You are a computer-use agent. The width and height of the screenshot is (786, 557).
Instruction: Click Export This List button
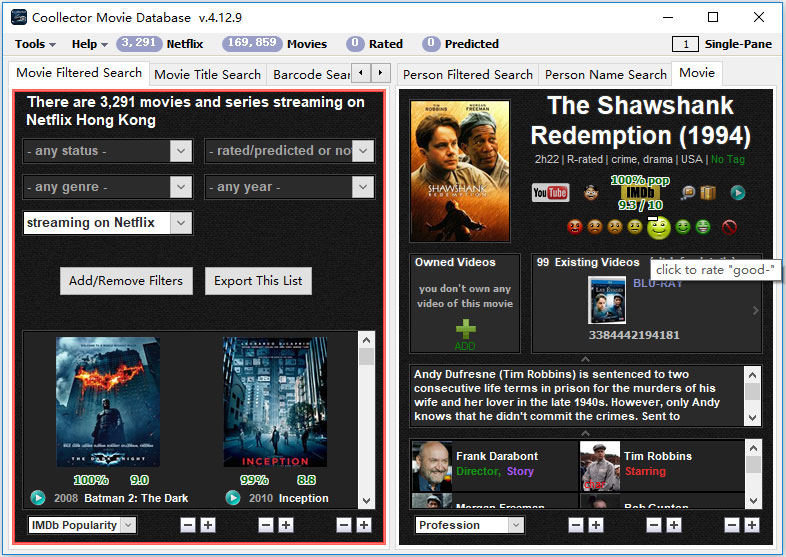[258, 281]
